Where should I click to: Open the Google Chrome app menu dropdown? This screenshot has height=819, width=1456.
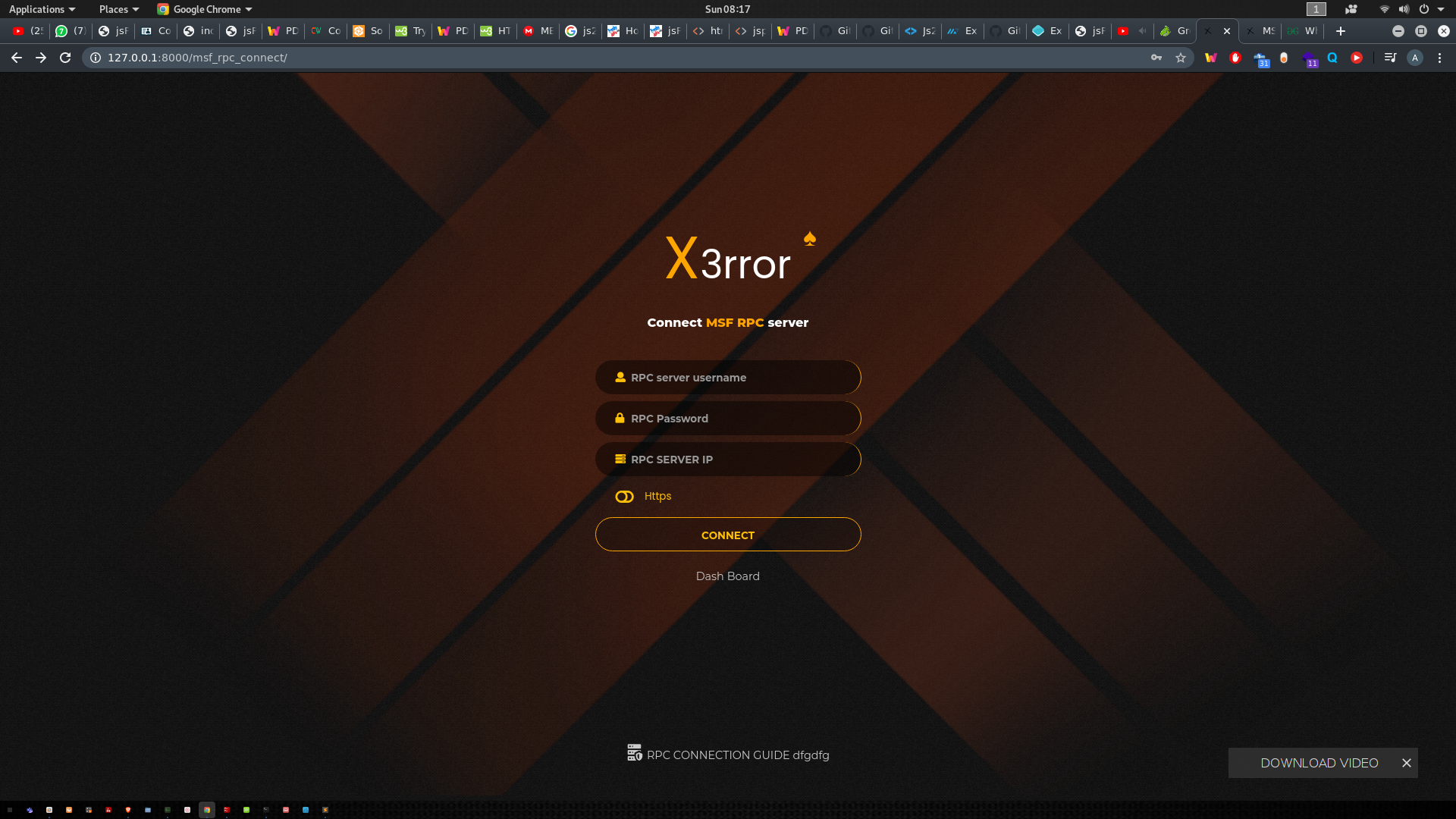pos(205,9)
